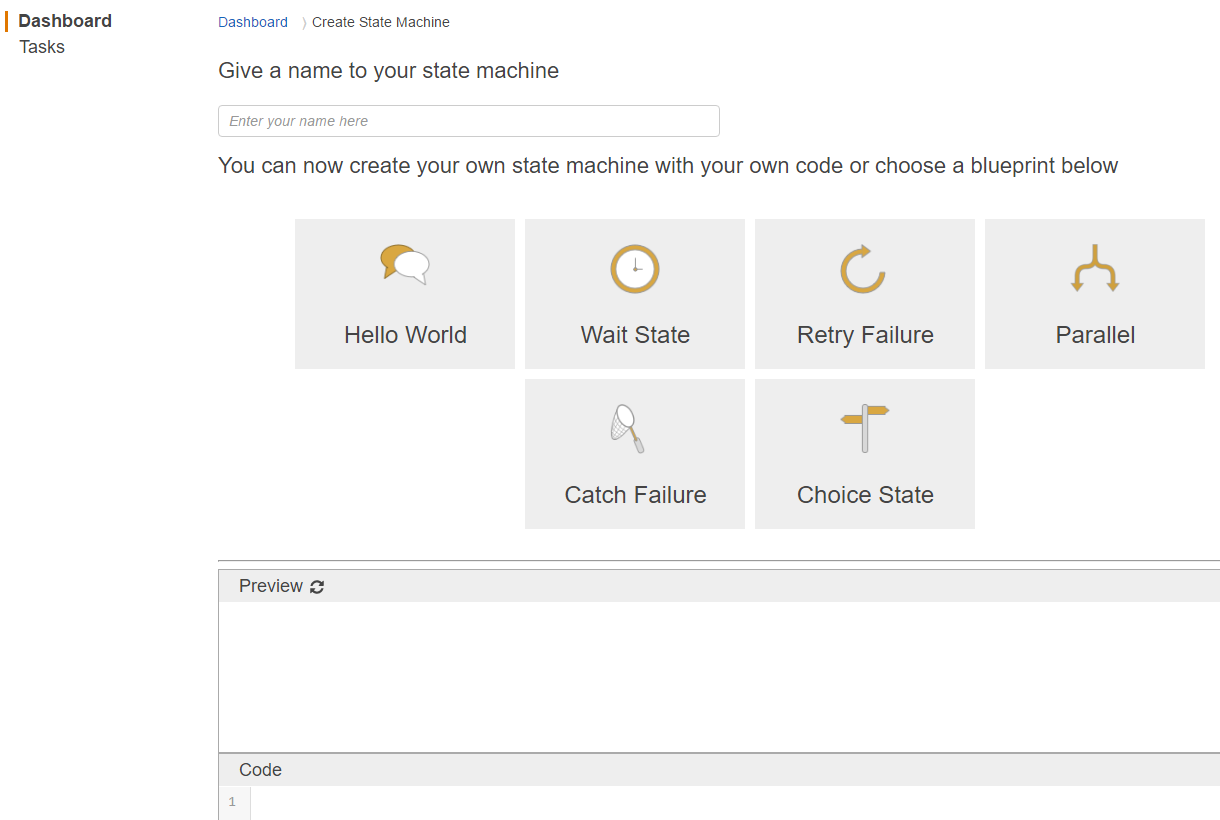The width and height of the screenshot is (1220, 820).
Task: Click the Parallel branching arrows icon
Action: (x=1095, y=268)
